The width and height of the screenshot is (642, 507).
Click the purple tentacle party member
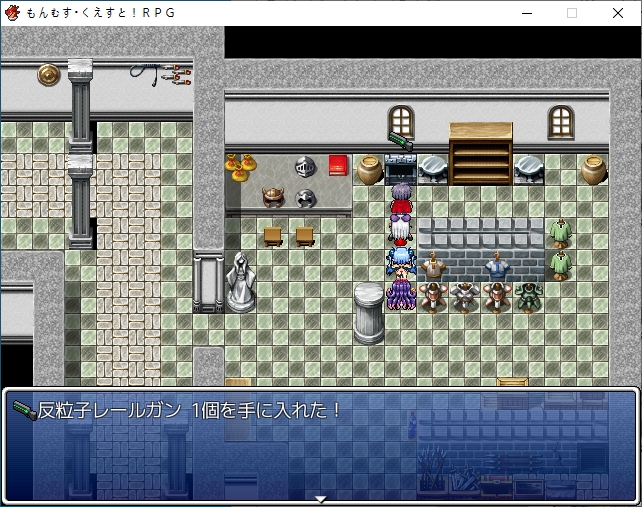coord(401,294)
